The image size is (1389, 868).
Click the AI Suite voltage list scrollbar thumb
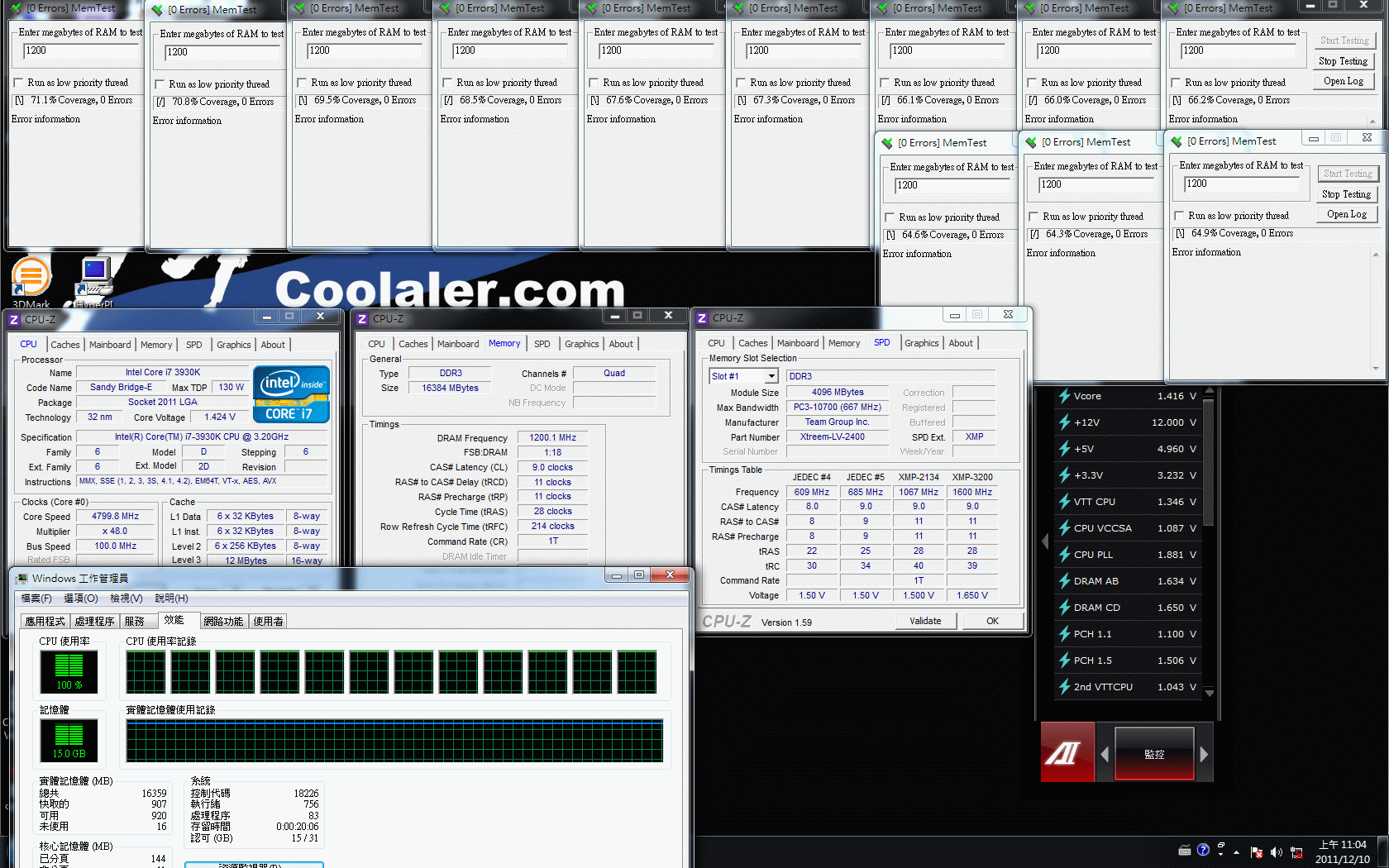(1209, 463)
